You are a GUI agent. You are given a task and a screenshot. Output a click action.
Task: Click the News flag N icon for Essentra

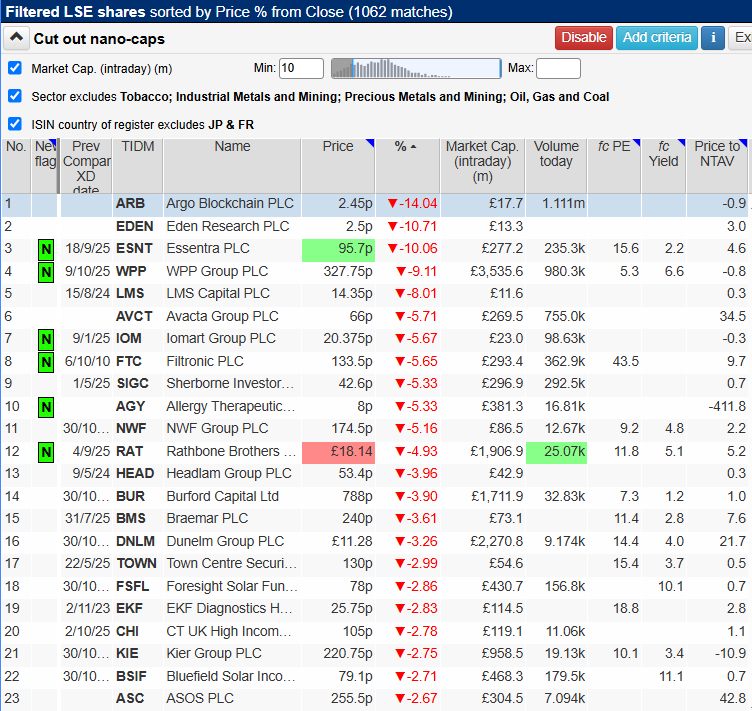(x=46, y=250)
